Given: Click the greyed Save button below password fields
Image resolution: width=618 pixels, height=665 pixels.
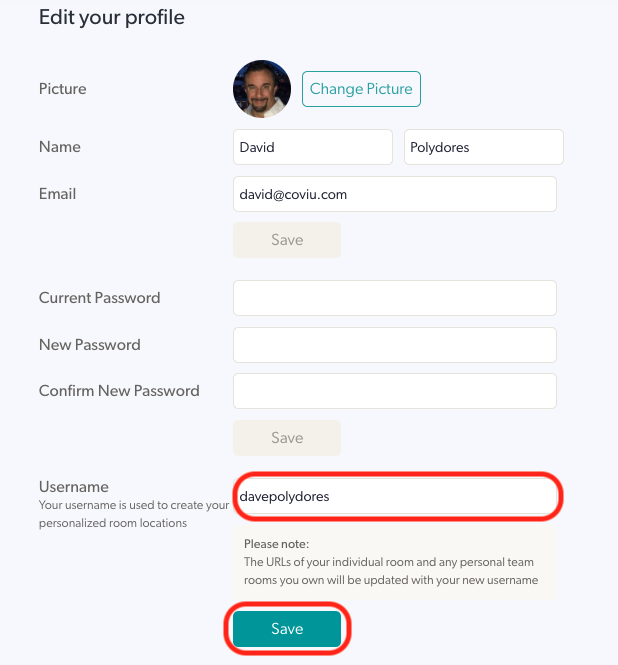Looking at the screenshot, I should (287, 438).
